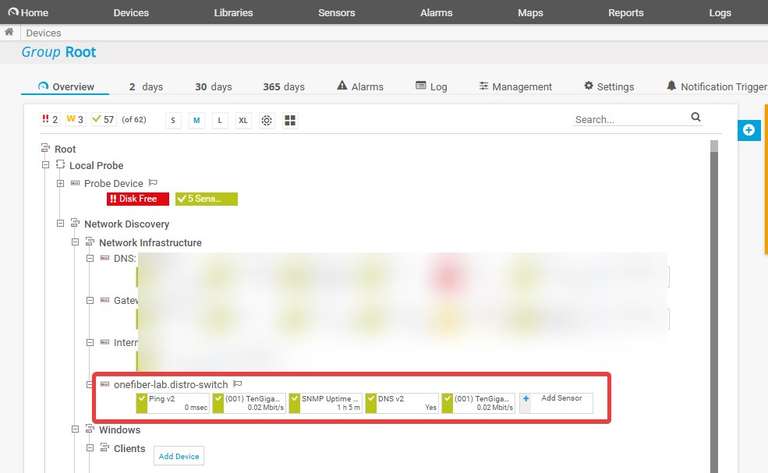Filter by up sensors count 57
Viewport: 768px width, 473px height.
coord(103,119)
